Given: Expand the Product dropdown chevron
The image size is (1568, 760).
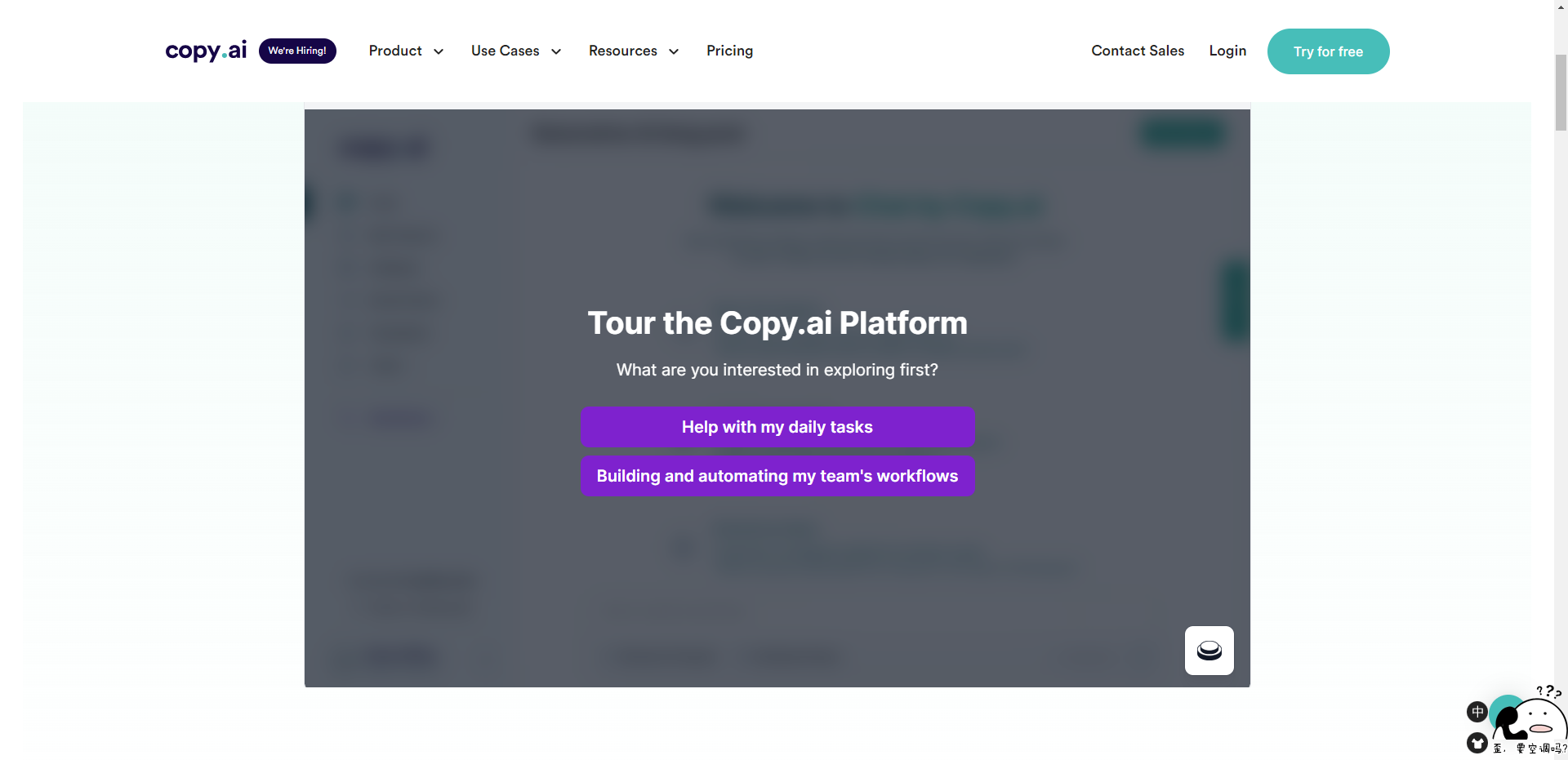Looking at the screenshot, I should (439, 51).
